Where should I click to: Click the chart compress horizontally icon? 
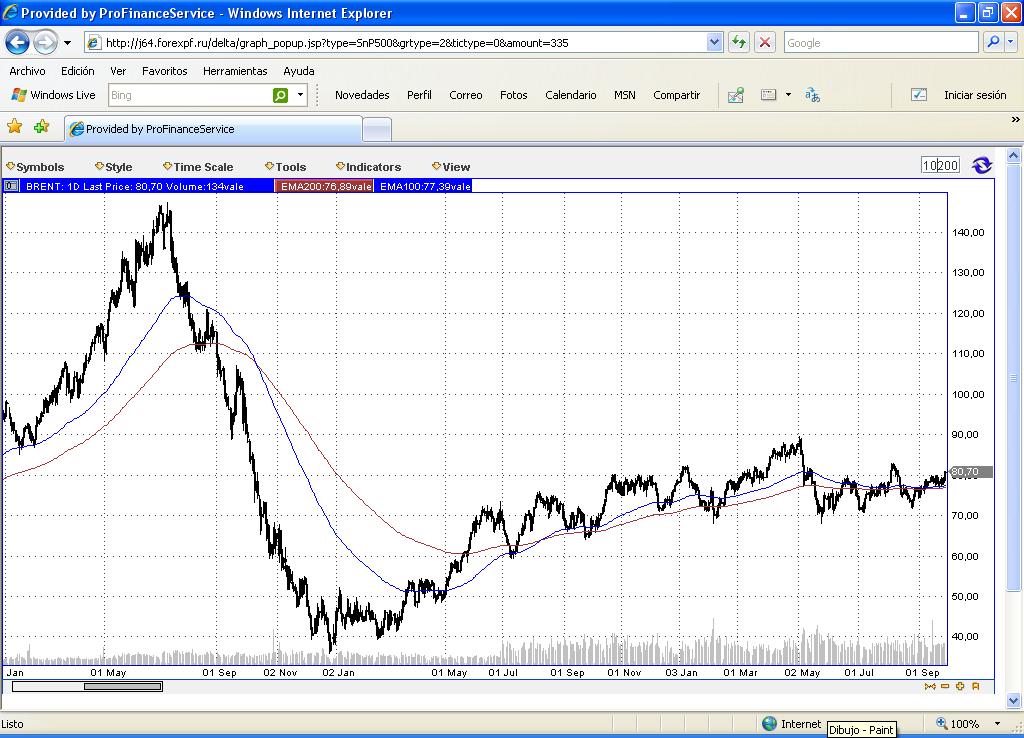[x=930, y=686]
